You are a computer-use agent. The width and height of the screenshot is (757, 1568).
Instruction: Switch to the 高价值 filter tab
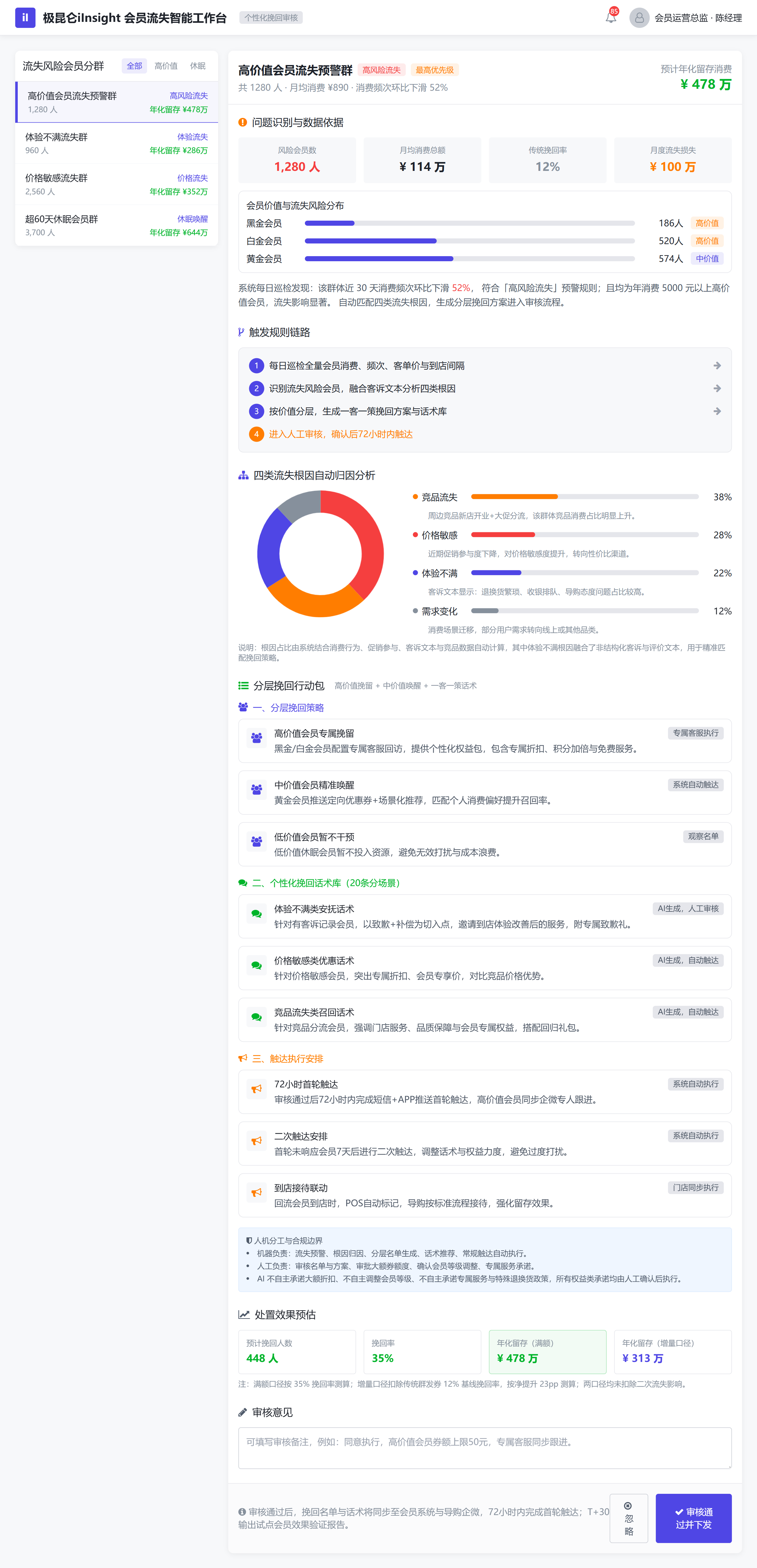pyautogui.click(x=166, y=66)
